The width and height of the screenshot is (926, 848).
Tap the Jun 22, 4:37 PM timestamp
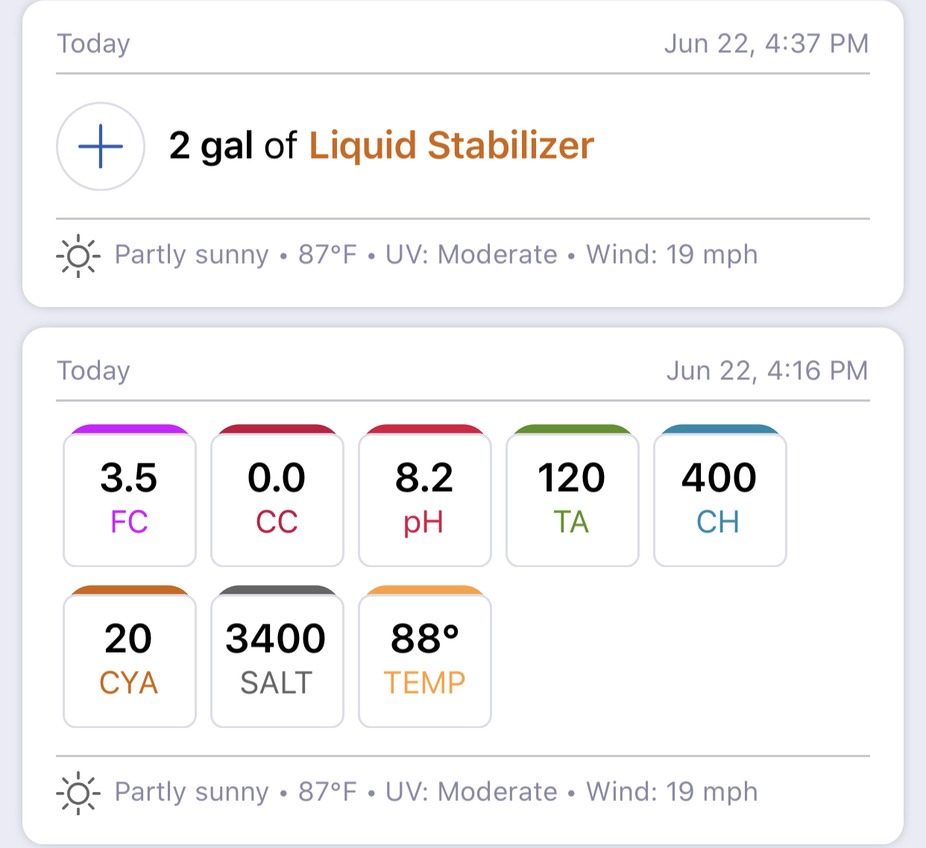[x=766, y=44]
